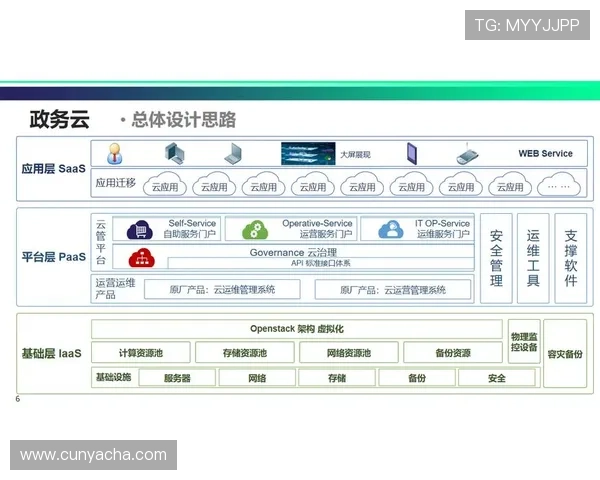
Task: Click the 运营运维产品 label
Action: [x=115, y=289]
